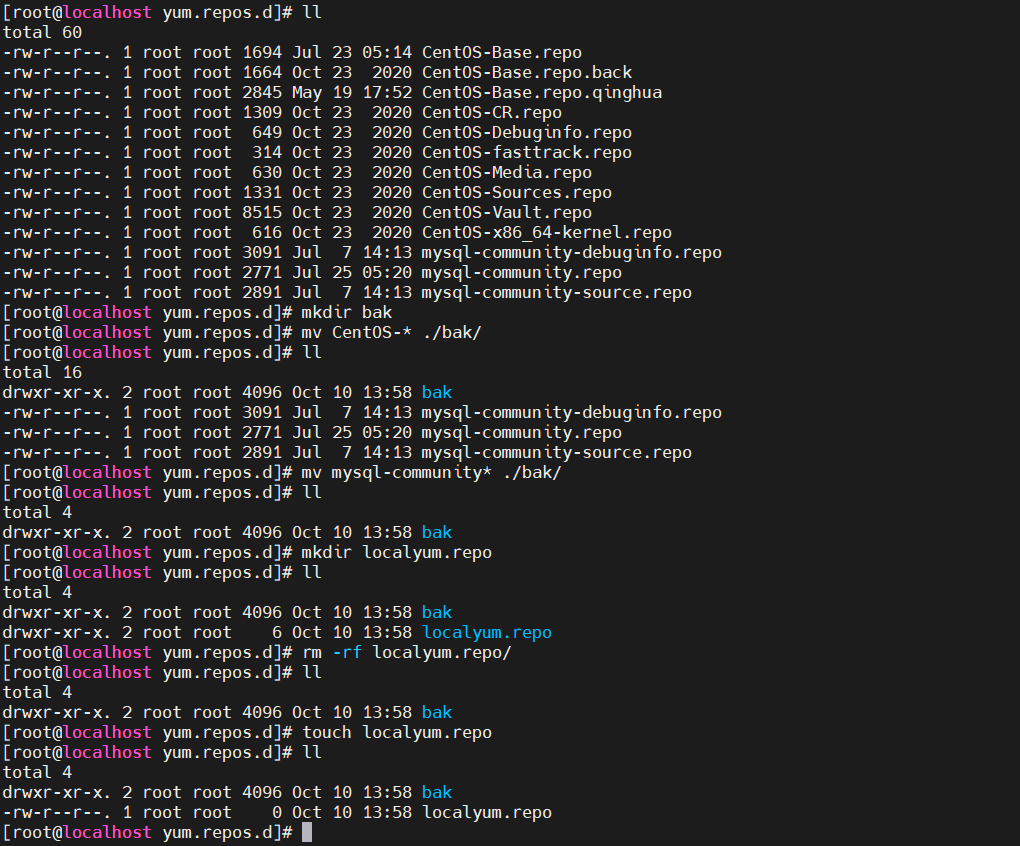Select the timestamp 'Jul 23 05:14'
Image resolution: width=1020 pixels, height=846 pixels.
[352, 53]
